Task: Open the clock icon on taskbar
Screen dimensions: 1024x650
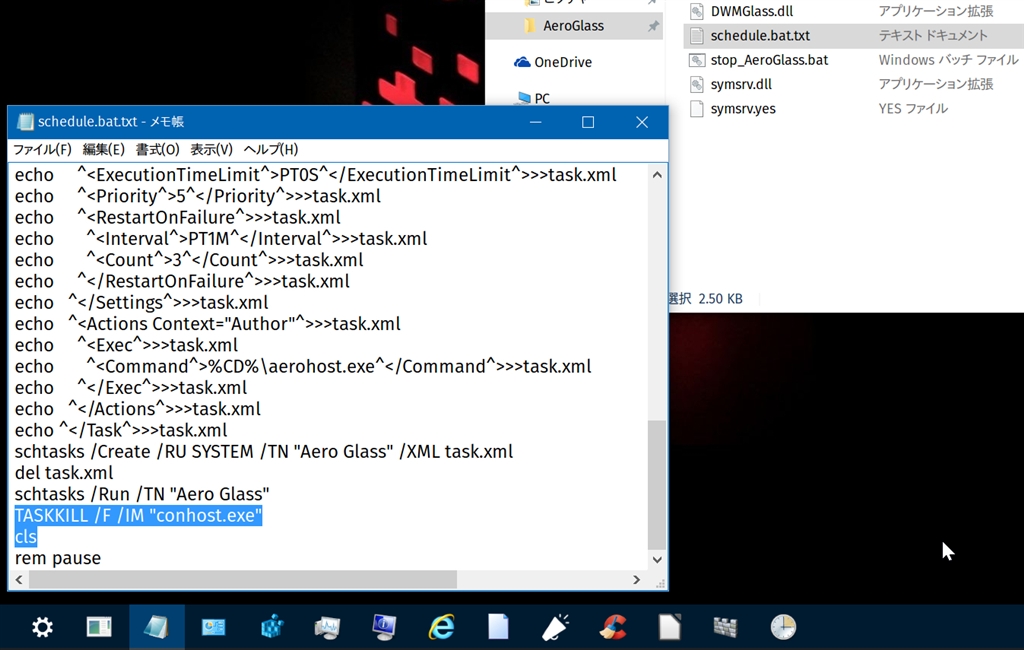Action: point(783,628)
